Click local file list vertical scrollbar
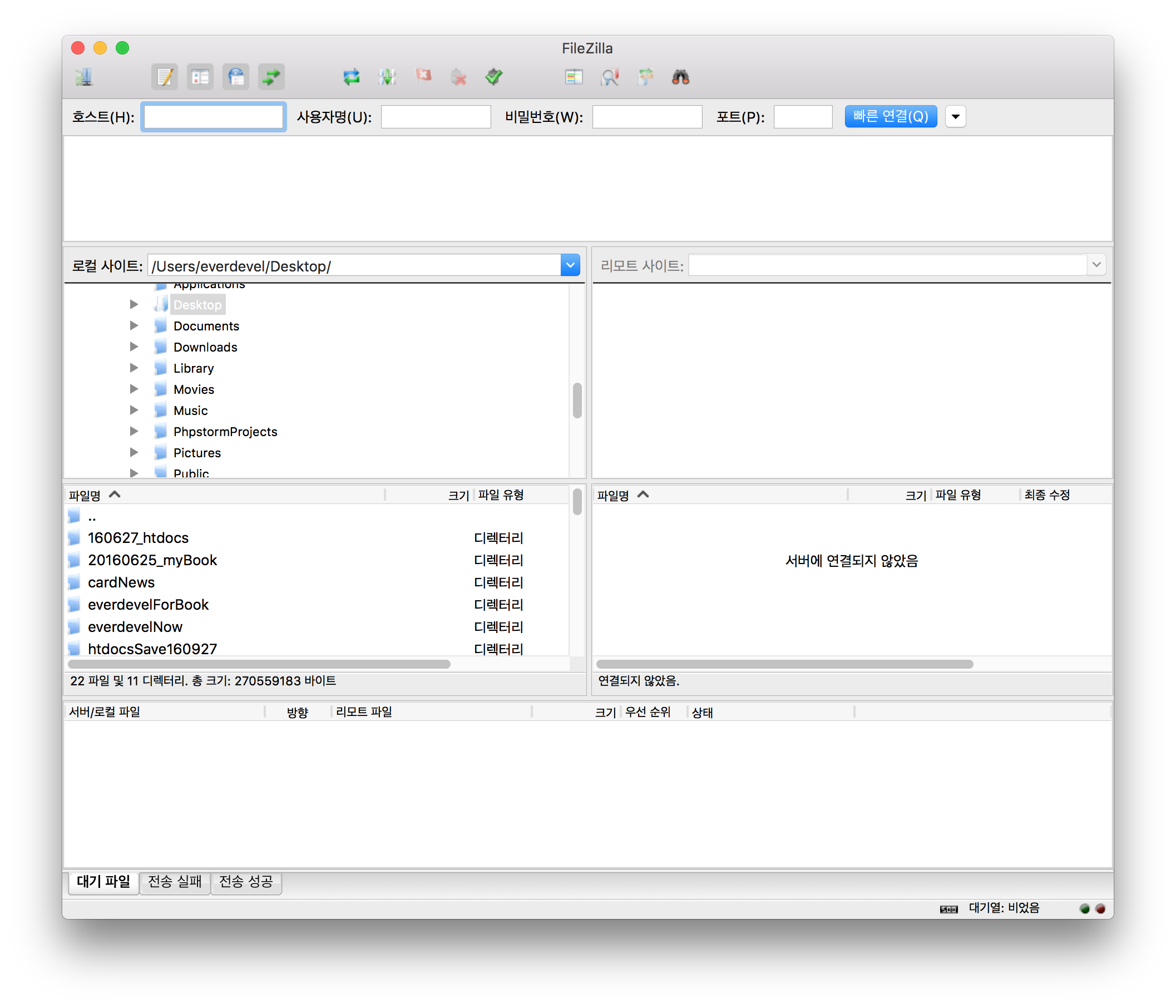 [x=578, y=502]
